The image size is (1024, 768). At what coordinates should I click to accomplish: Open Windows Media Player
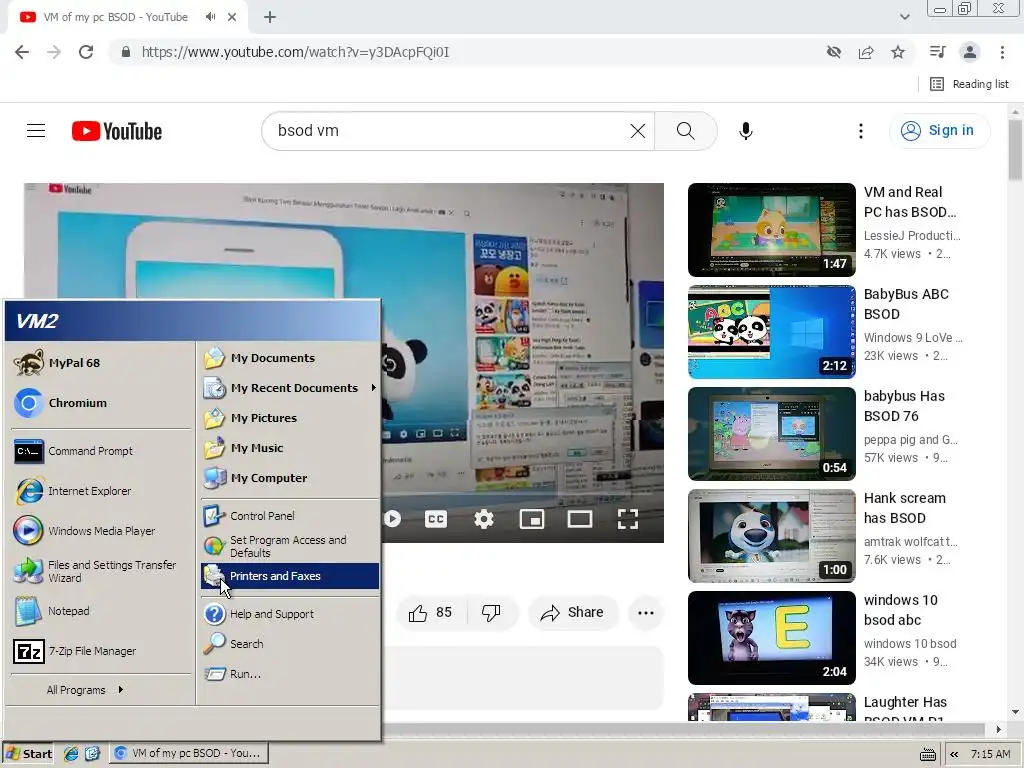101,531
